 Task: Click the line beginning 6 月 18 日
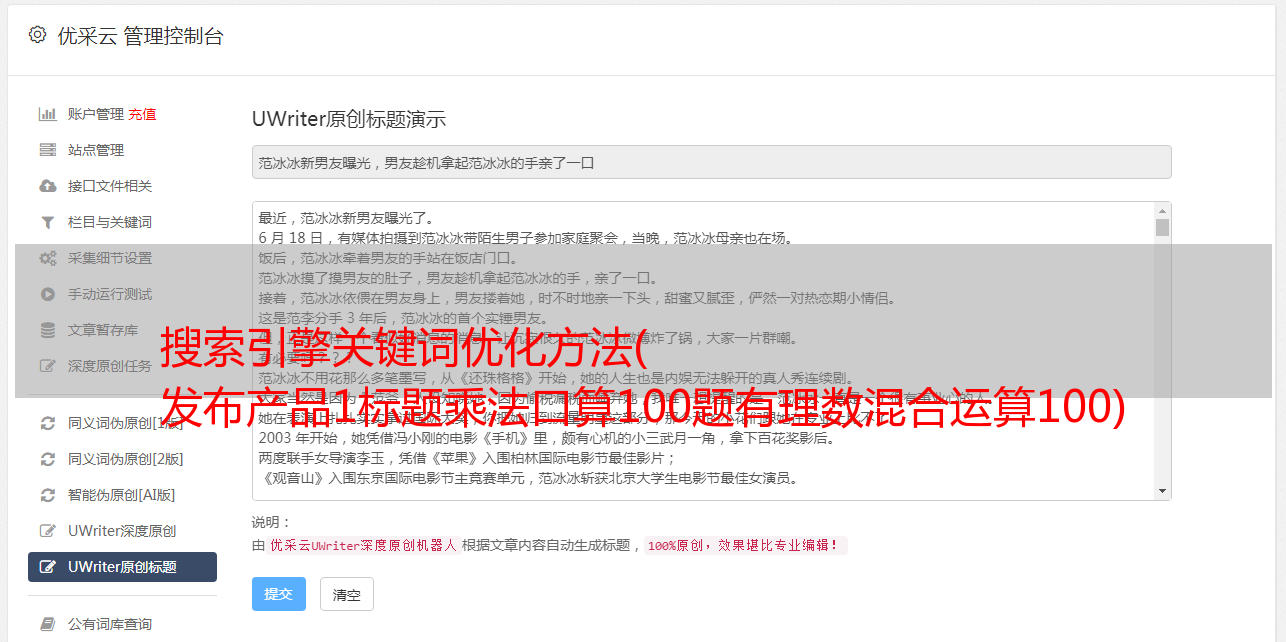pyautogui.click(x=526, y=238)
